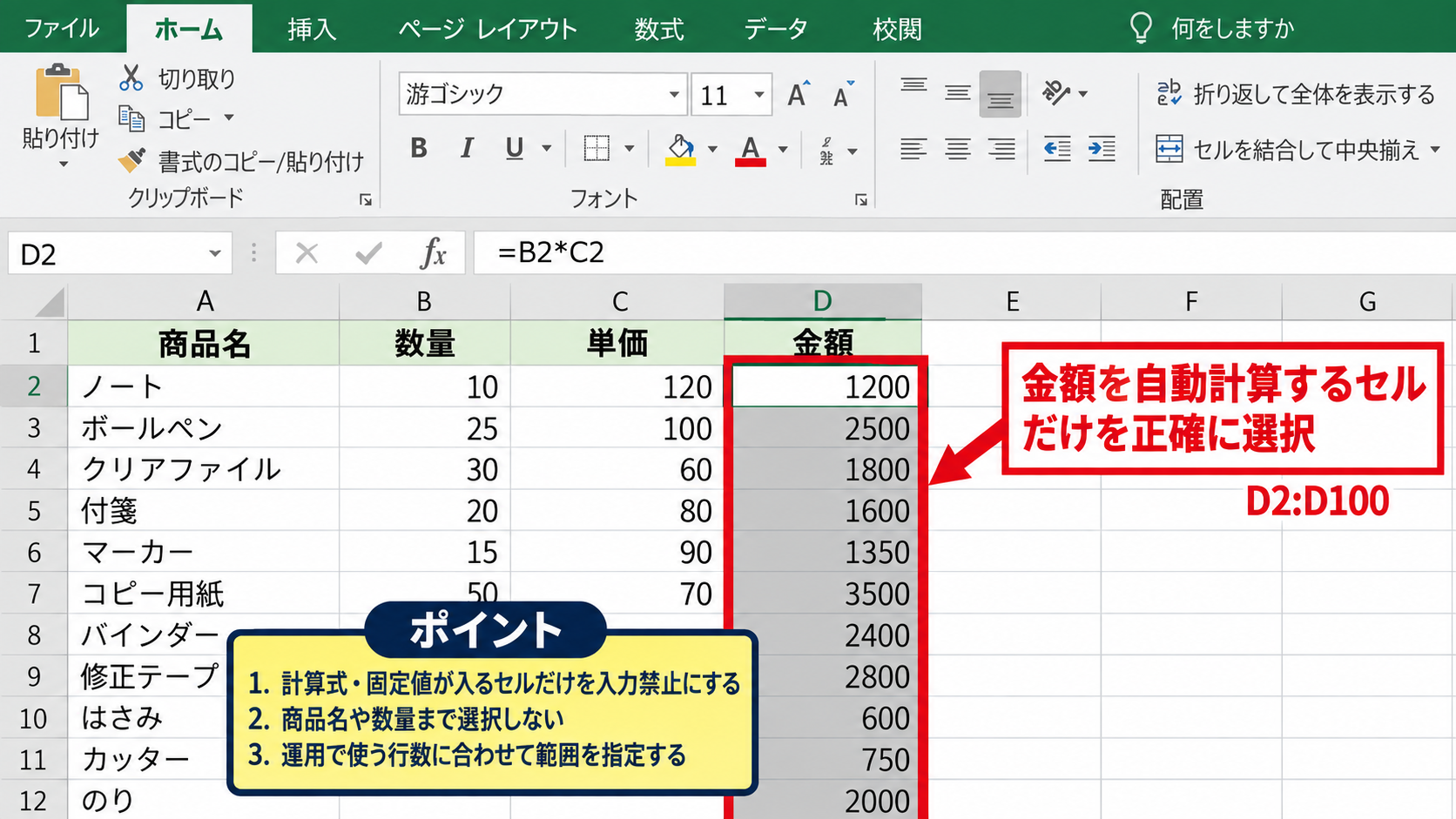Expand Merge and Center dropdown arrow
The height and width of the screenshot is (819, 1456).
tap(1435, 150)
